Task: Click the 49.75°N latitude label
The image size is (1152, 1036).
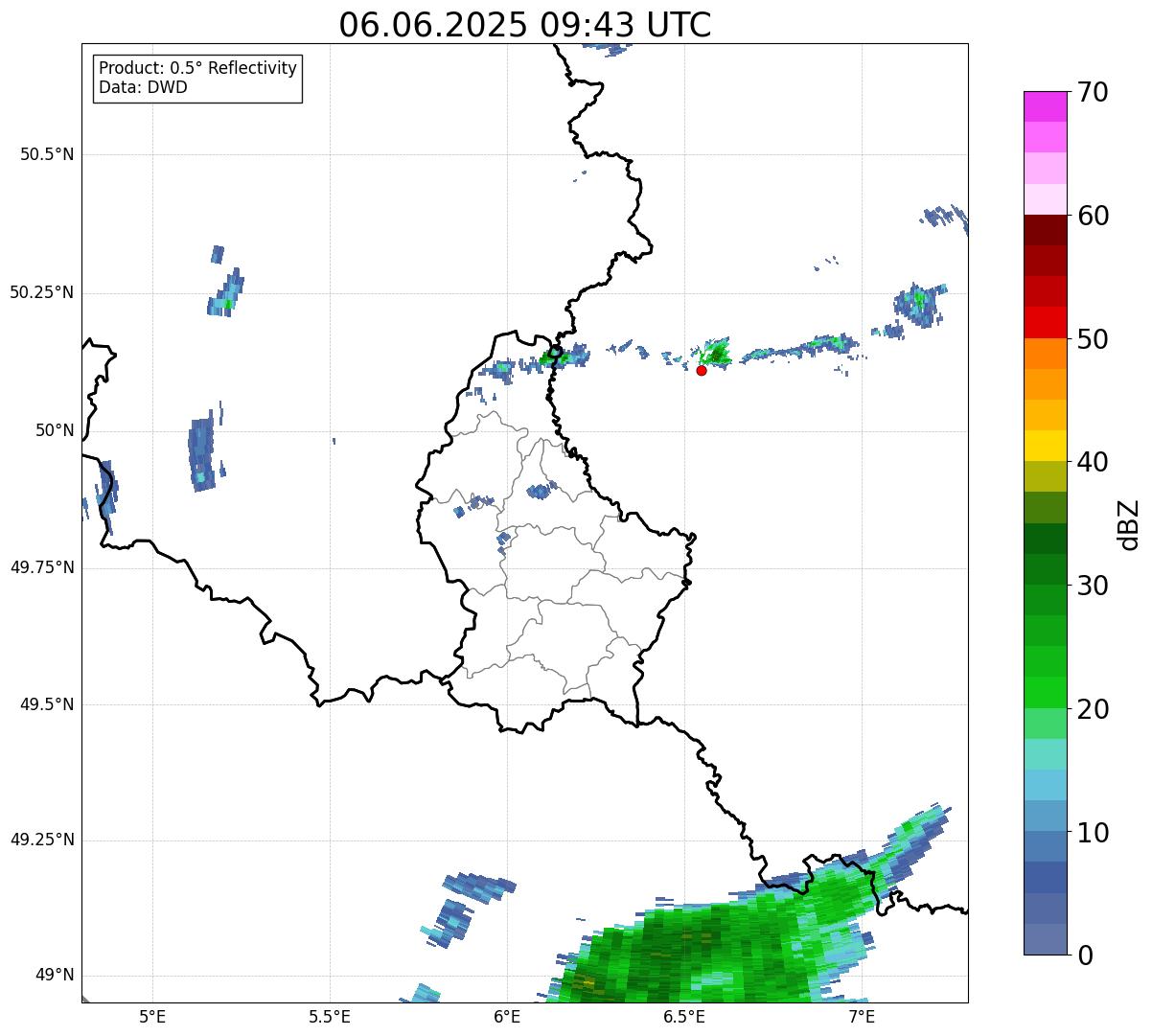Action: click(42, 567)
